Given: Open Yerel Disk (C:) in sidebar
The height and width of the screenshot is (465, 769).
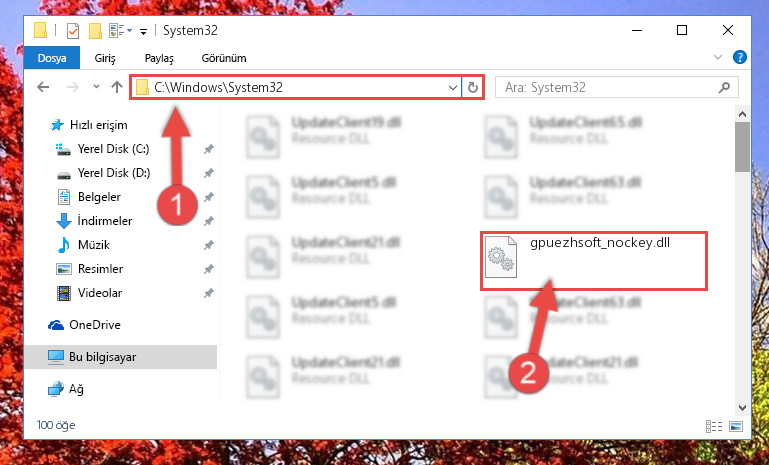Looking at the screenshot, I should pos(113,149).
